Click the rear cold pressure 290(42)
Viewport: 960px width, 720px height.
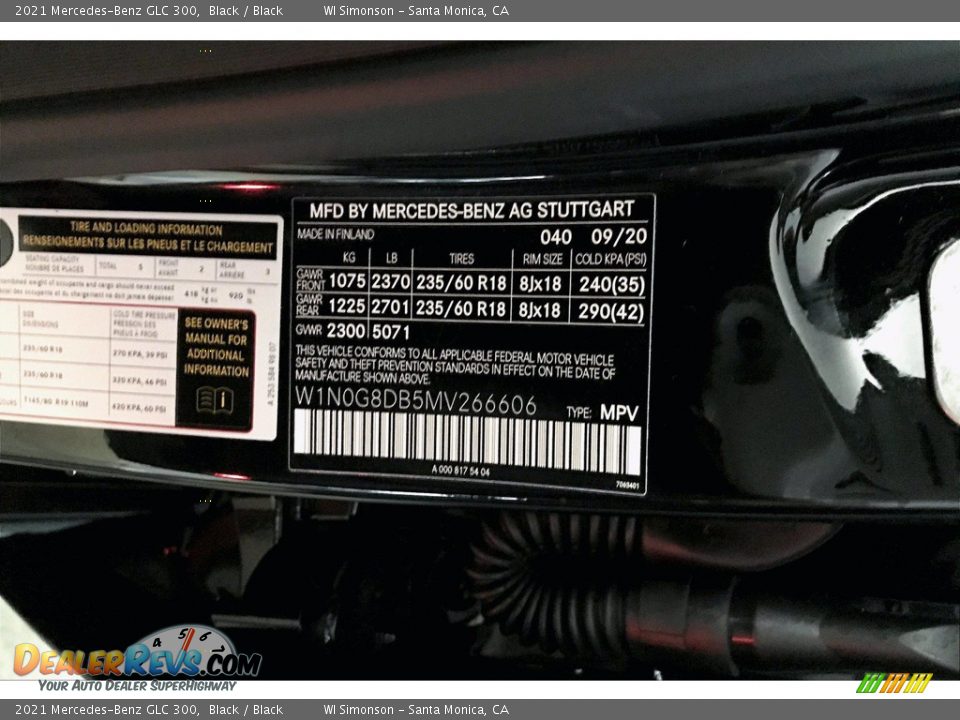(611, 312)
